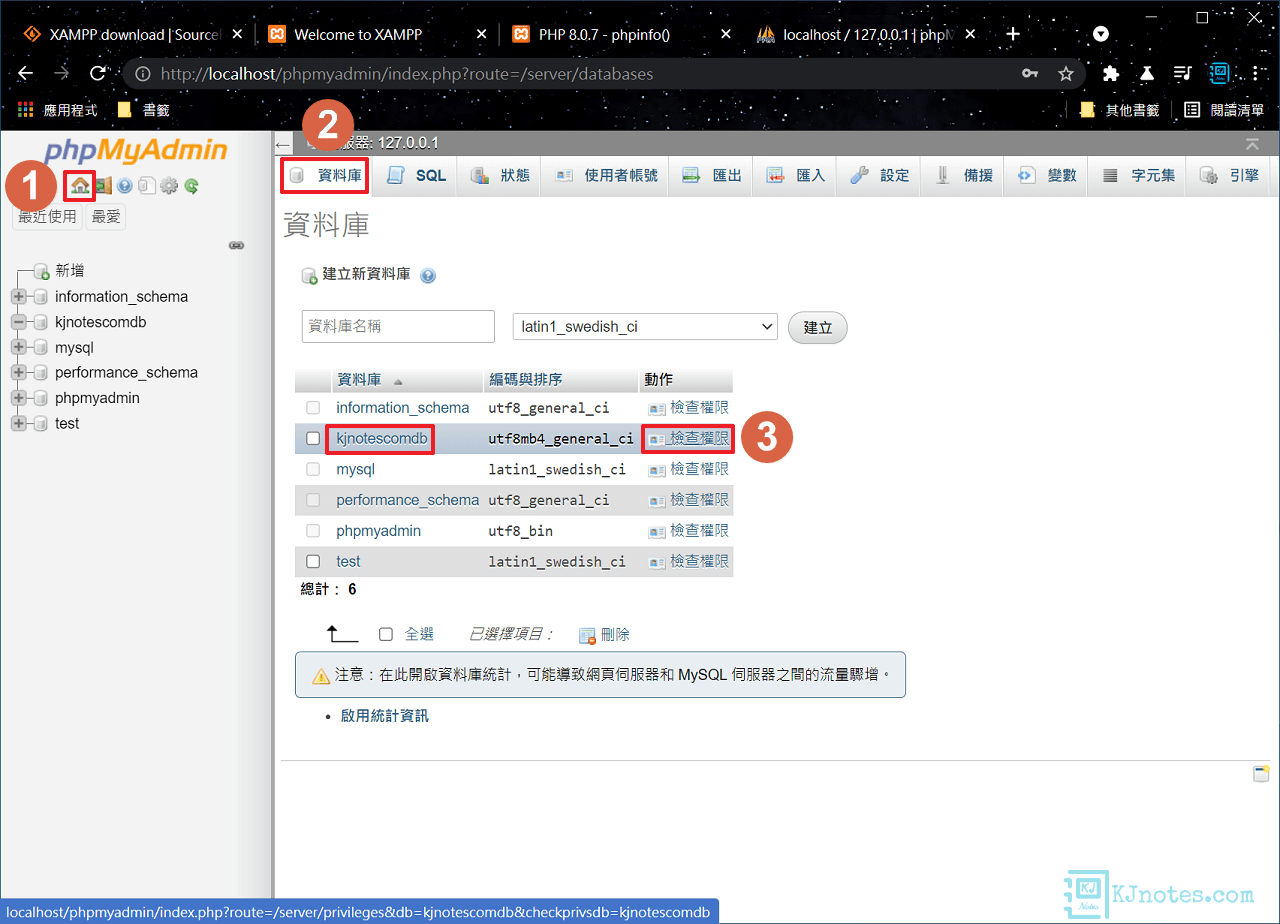Screen dimensions: 1280x924
Task: Sort the table by 資料庫 column header
Action: point(359,380)
